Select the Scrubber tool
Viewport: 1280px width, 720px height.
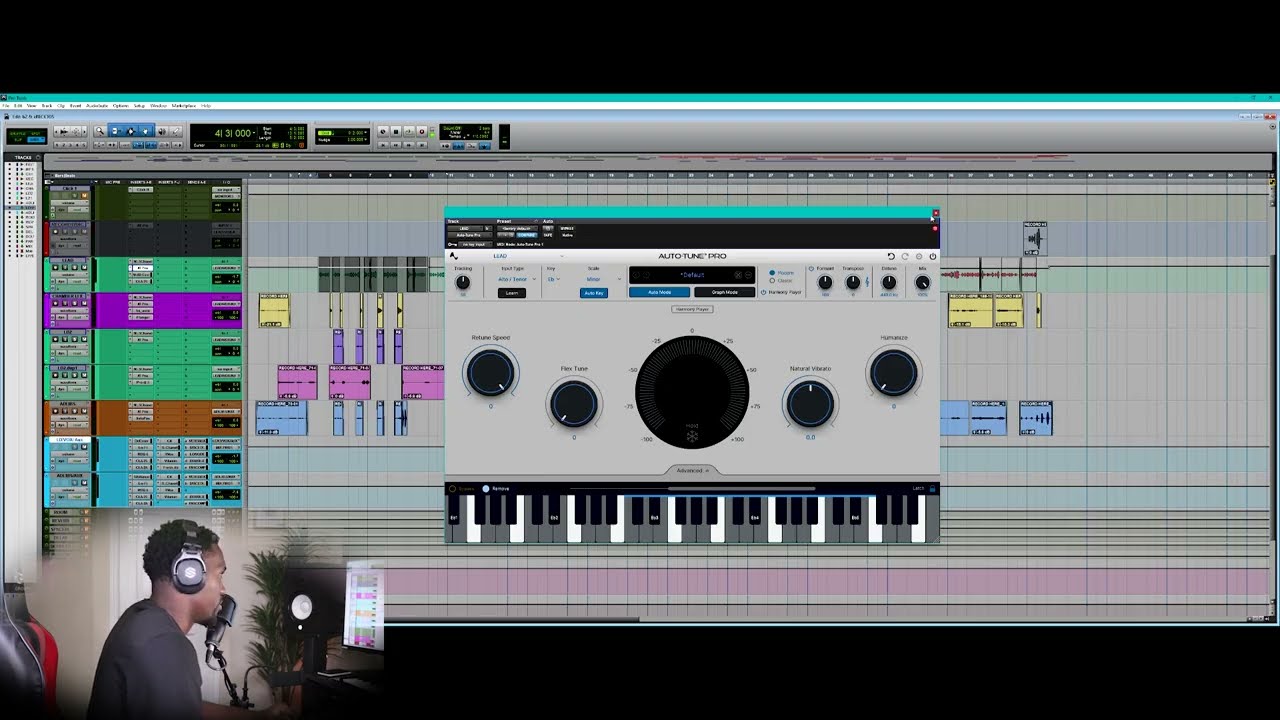pyautogui.click(x=162, y=131)
